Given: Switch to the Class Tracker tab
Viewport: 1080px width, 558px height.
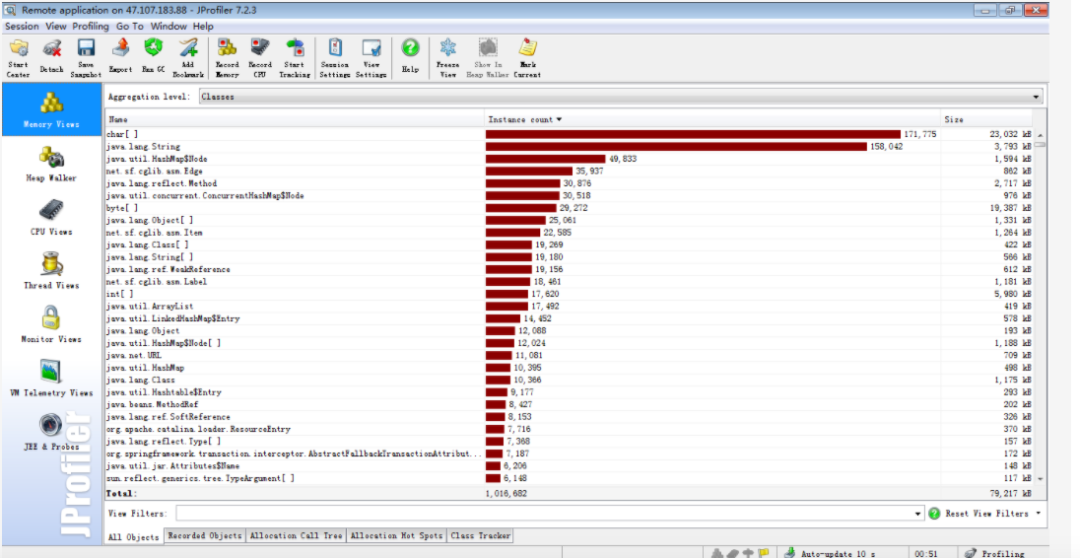Looking at the screenshot, I should (481, 535).
